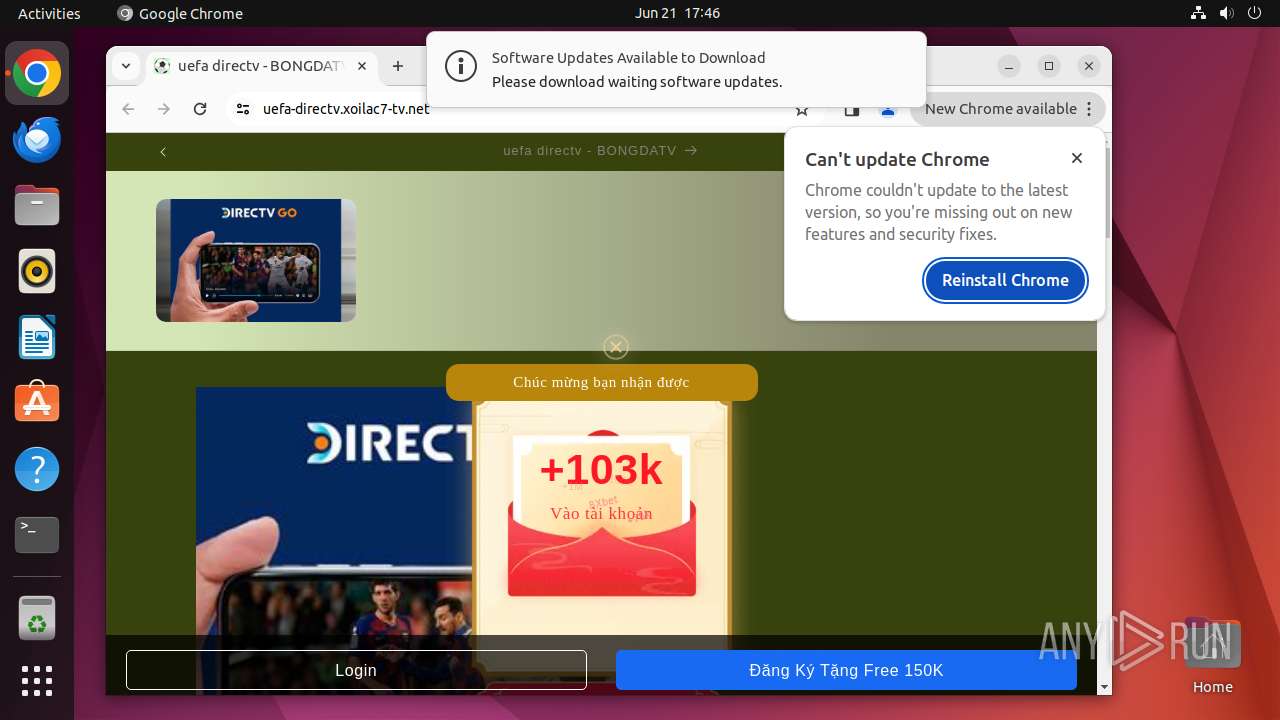Click the page scrollbar down arrow
Viewport: 1280px width, 720px height.
pos(1104,687)
